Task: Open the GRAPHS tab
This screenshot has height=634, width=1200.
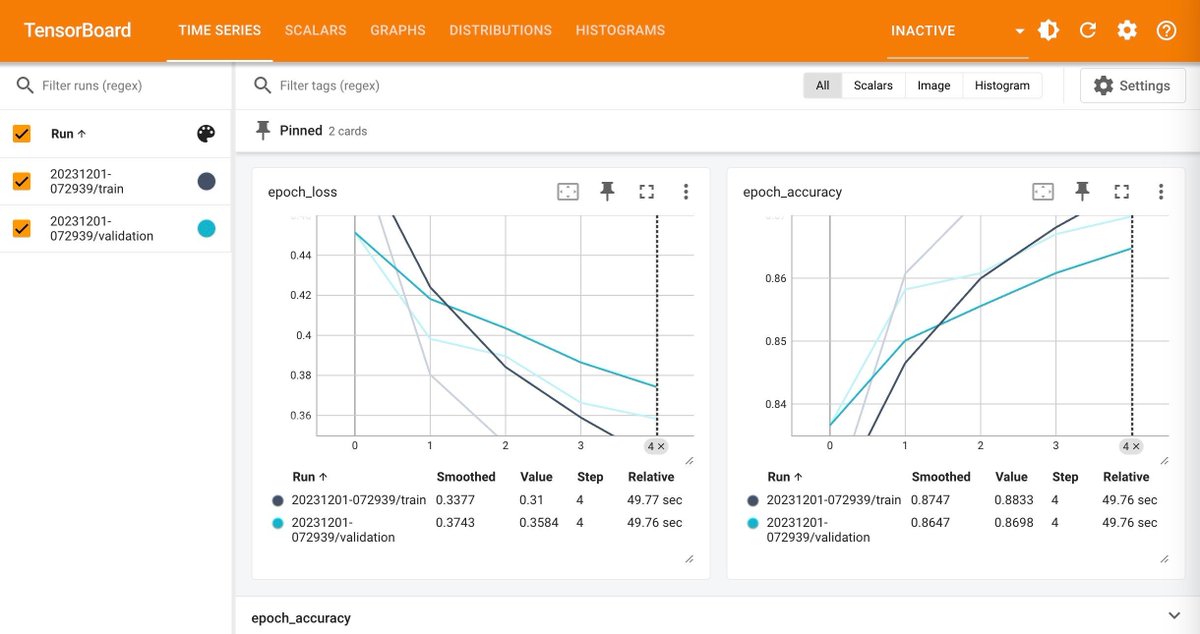Action: pyautogui.click(x=397, y=30)
